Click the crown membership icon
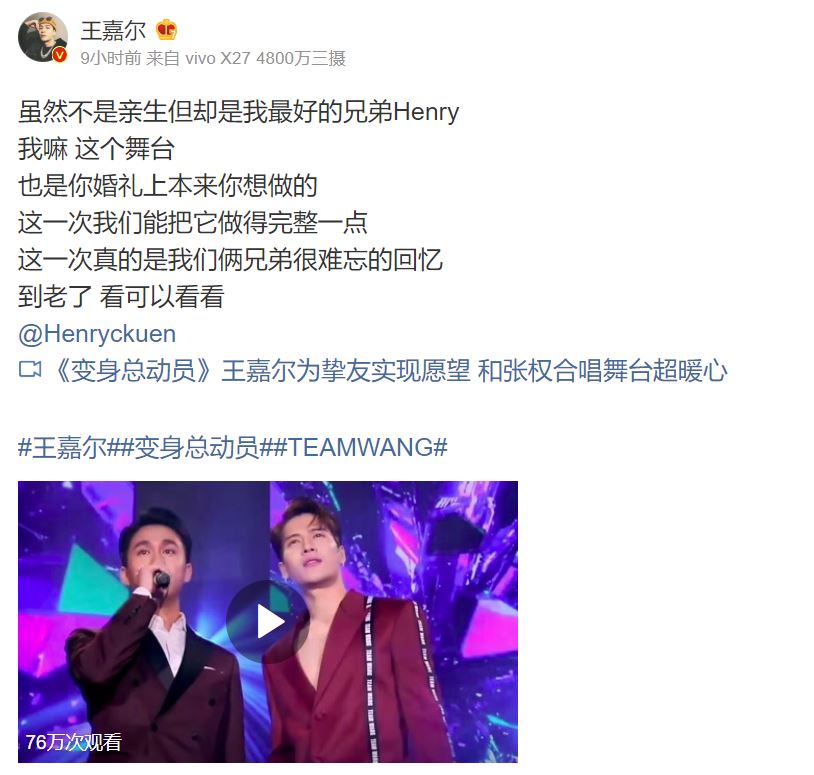 [167, 30]
